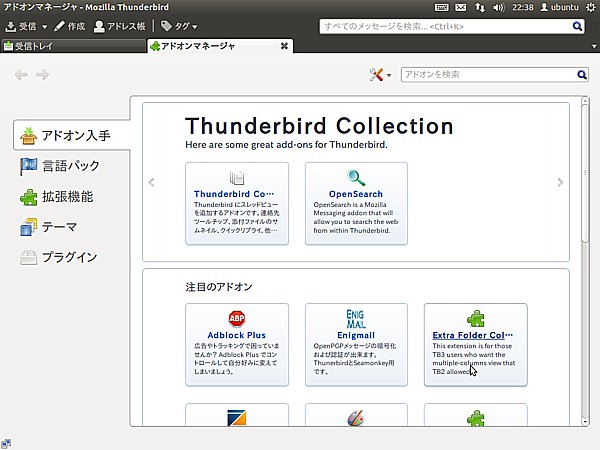The height and width of the screenshot is (450, 600).
Task: Select アドオン入手 category
Action: pyautogui.click(x=72, y=135)
